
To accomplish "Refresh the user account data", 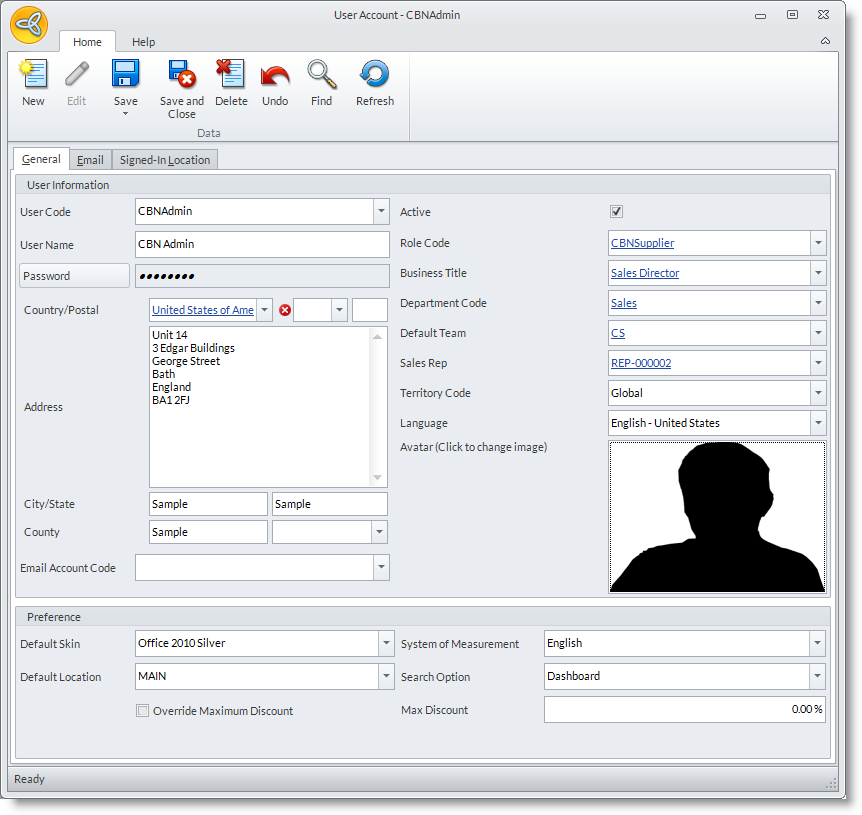I will [x=375, y=76].
